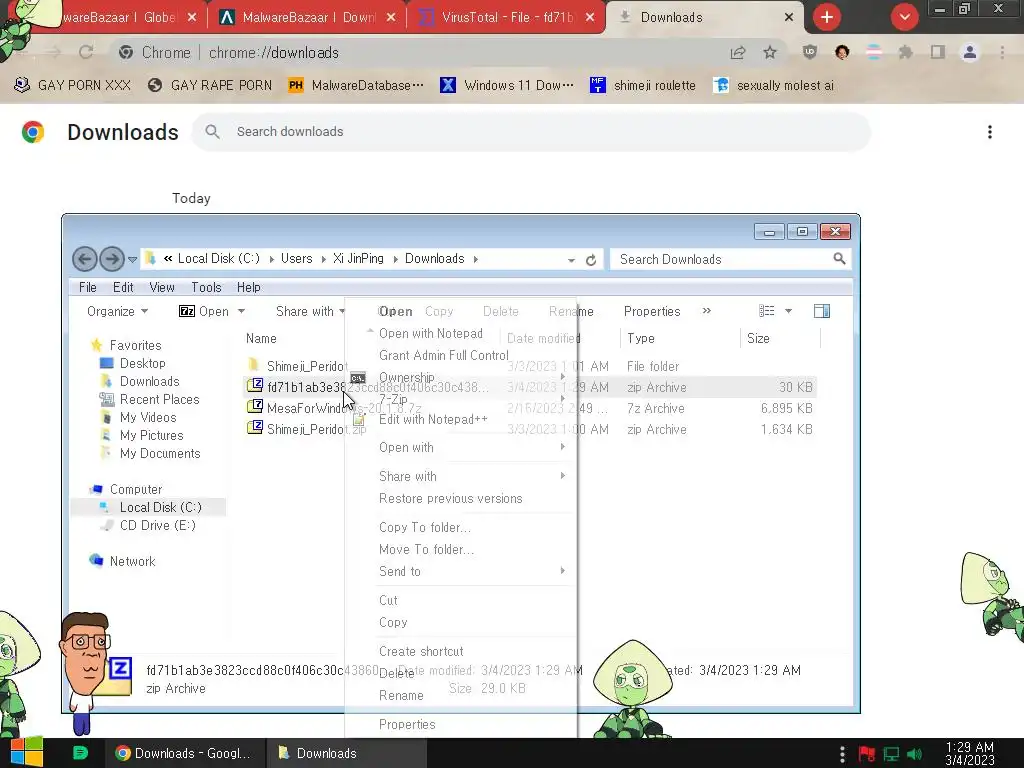Bookmark this page with the star icon
Screen dimensions: 1024x768
pos(770,52)
